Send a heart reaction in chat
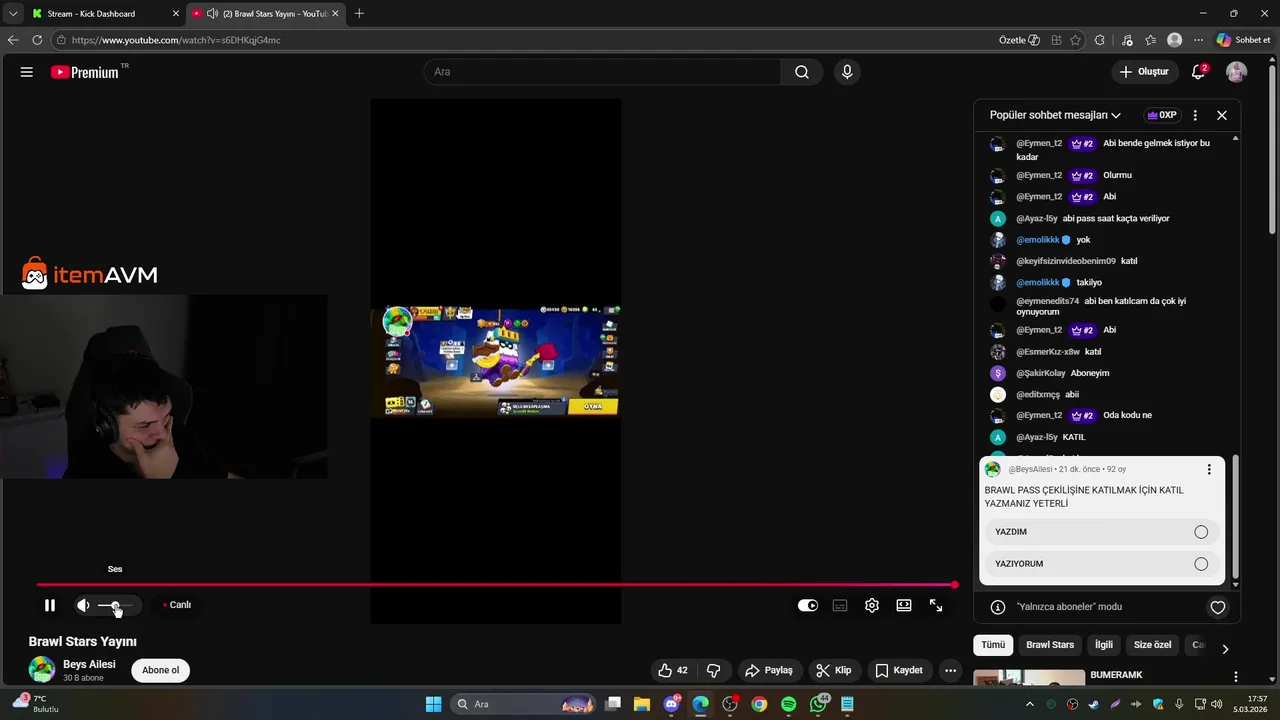 [1218, 607]
